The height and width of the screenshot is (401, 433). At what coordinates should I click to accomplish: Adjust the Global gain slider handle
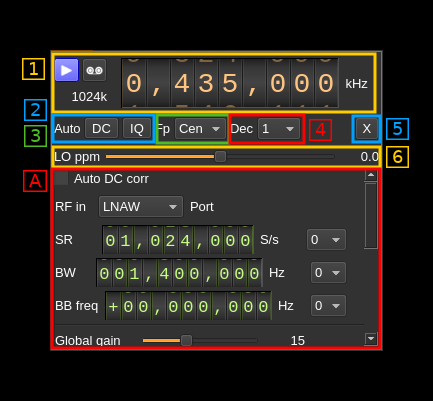(186, 340)
